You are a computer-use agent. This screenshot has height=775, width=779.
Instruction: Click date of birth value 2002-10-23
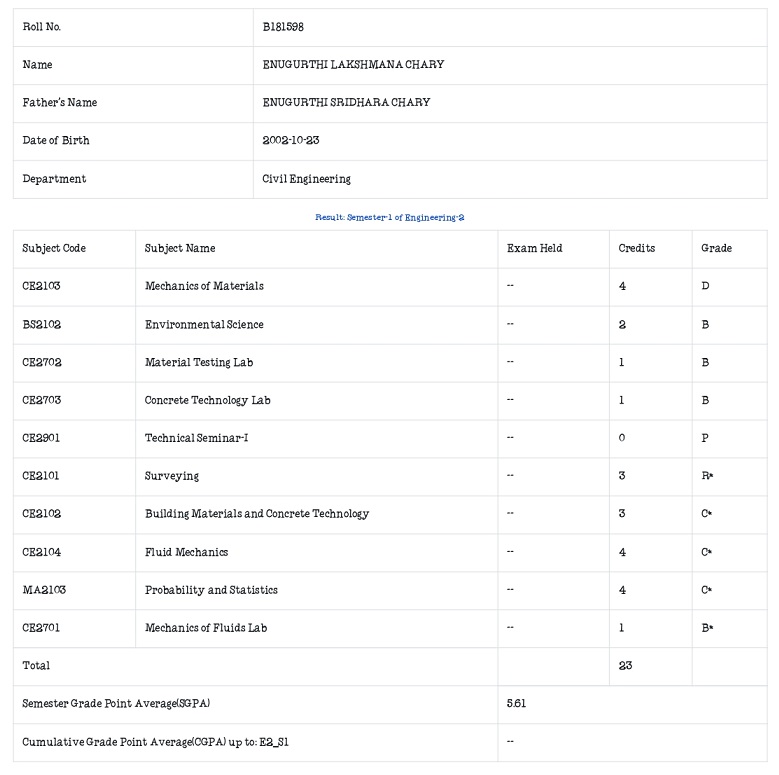pos(291,140)
